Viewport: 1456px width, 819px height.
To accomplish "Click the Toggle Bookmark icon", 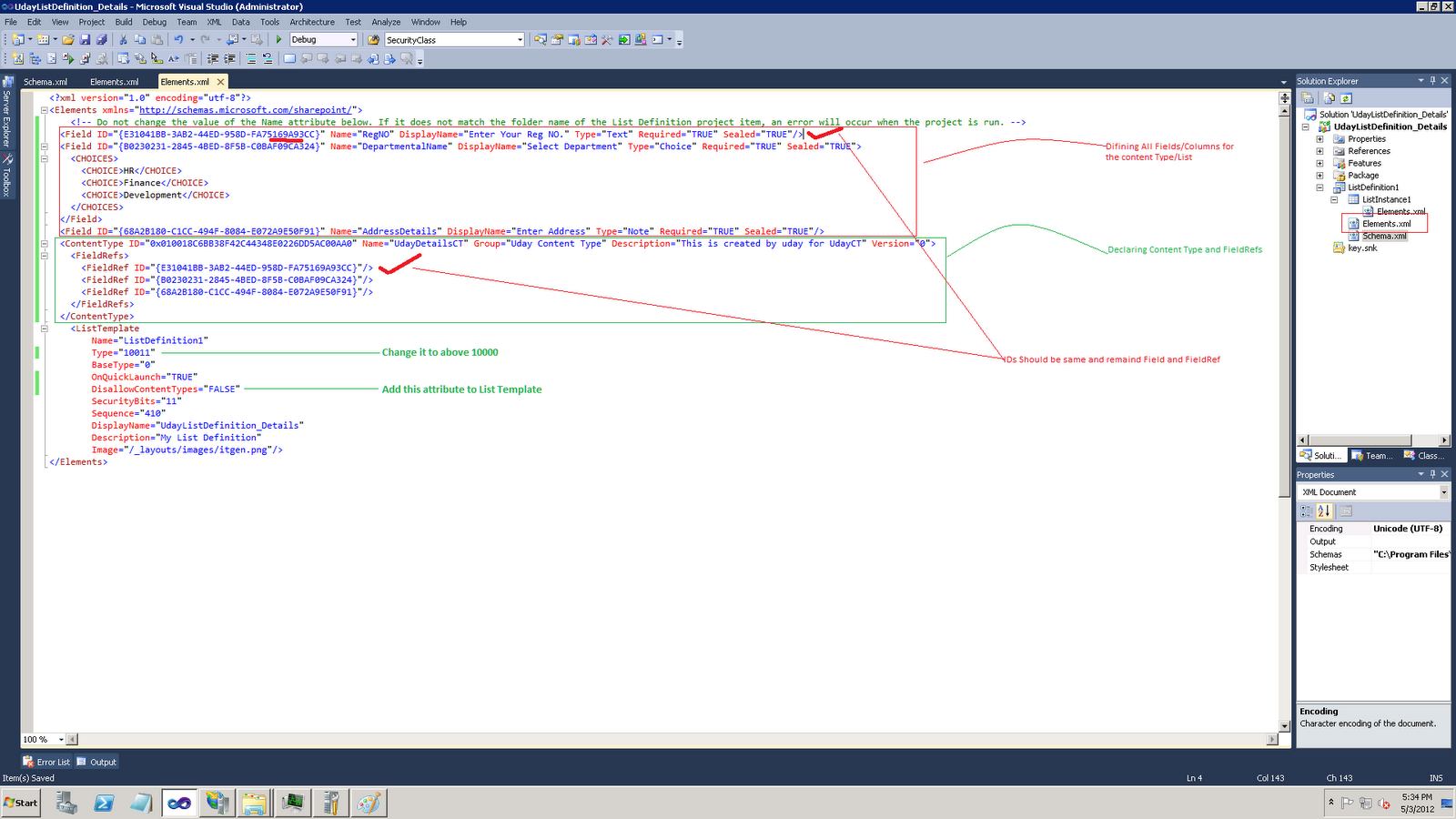I will (289, 59).
